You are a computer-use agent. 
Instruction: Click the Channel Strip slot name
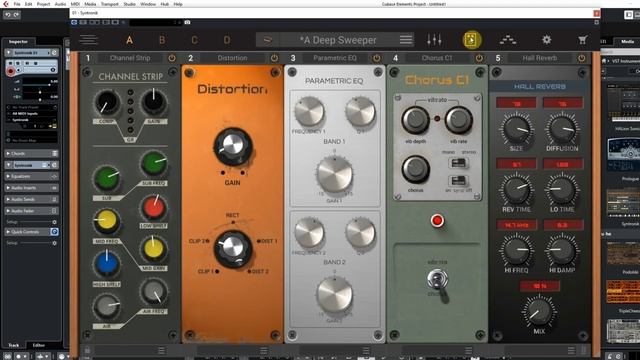130,58
